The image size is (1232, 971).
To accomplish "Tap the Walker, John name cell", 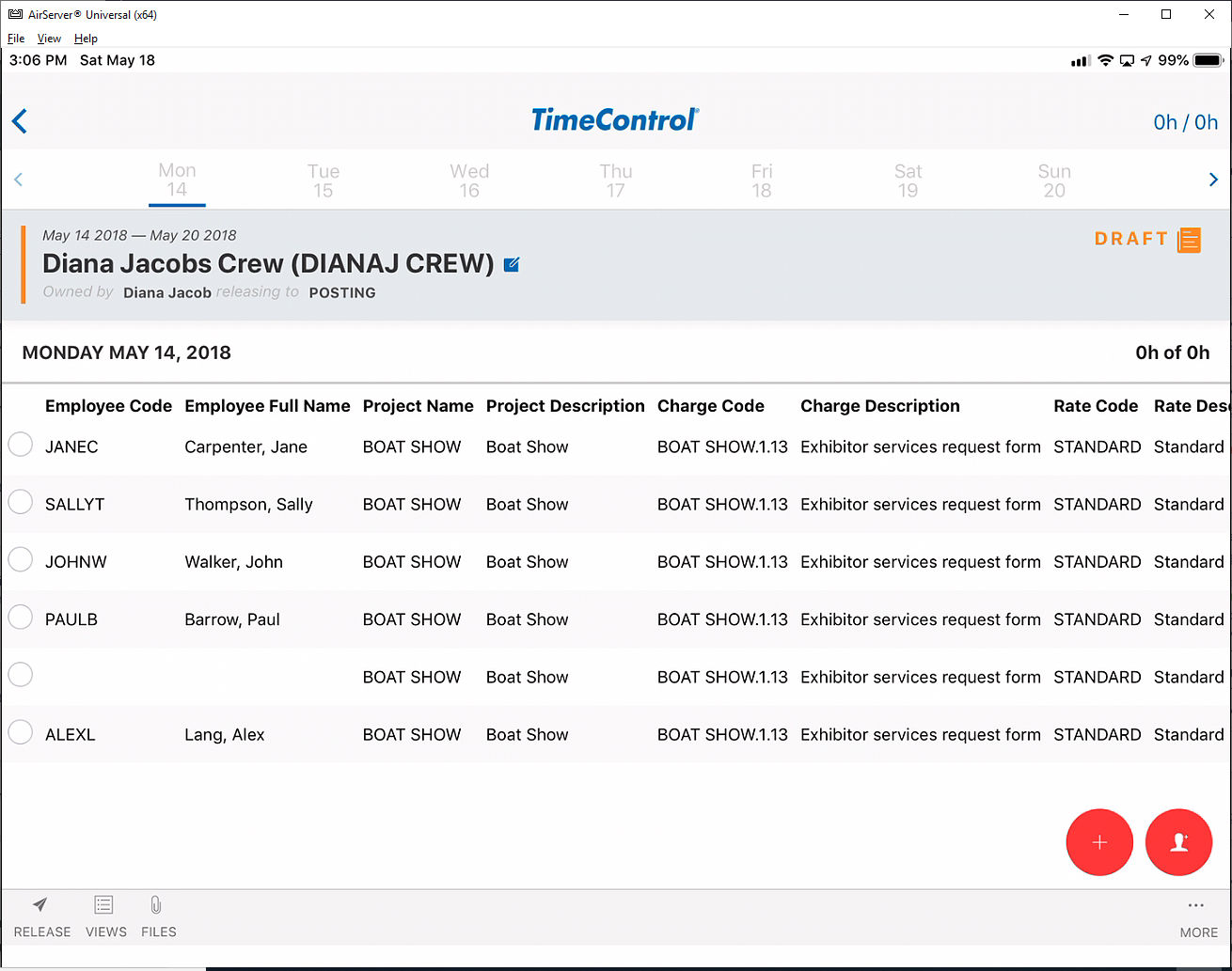I will [x=233, y=561].
